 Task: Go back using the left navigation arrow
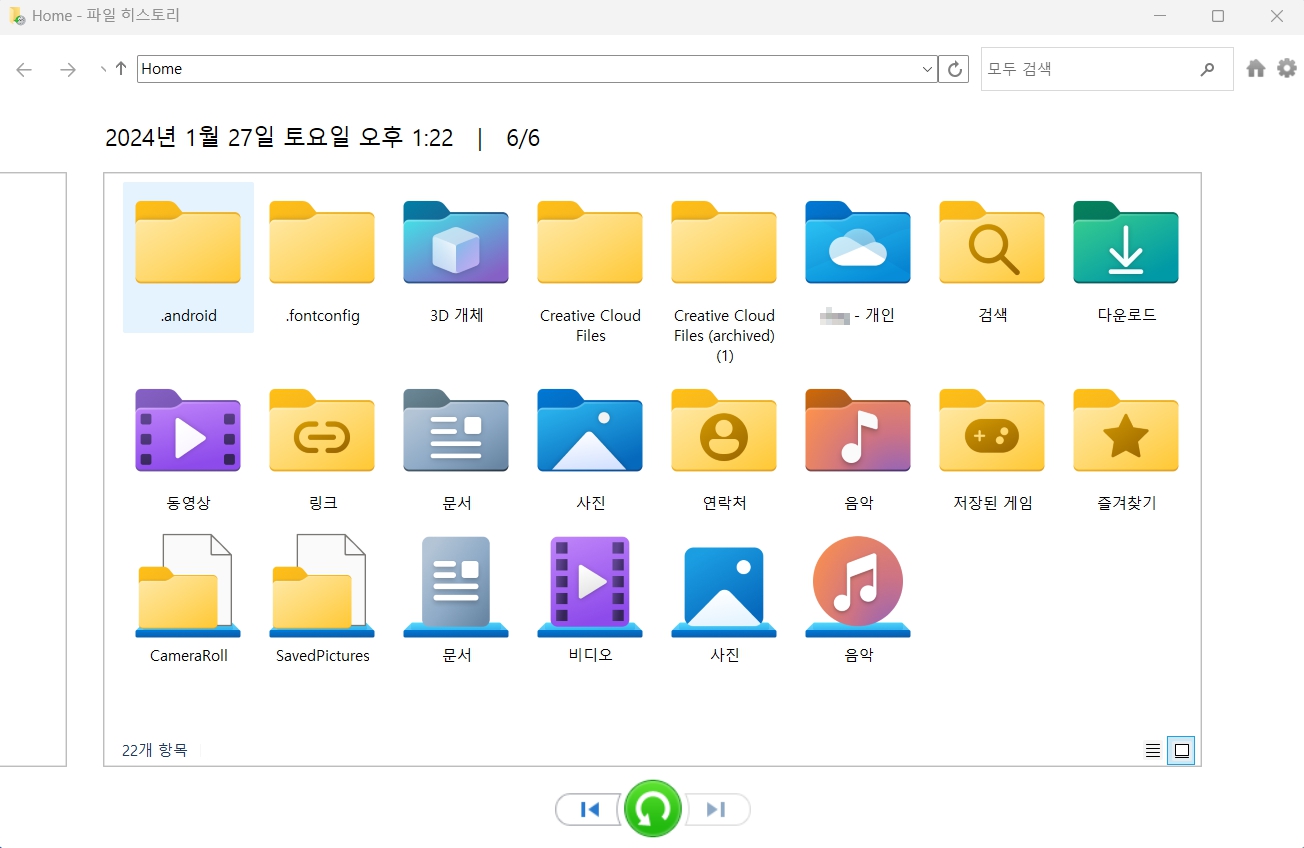pos(23,69)
